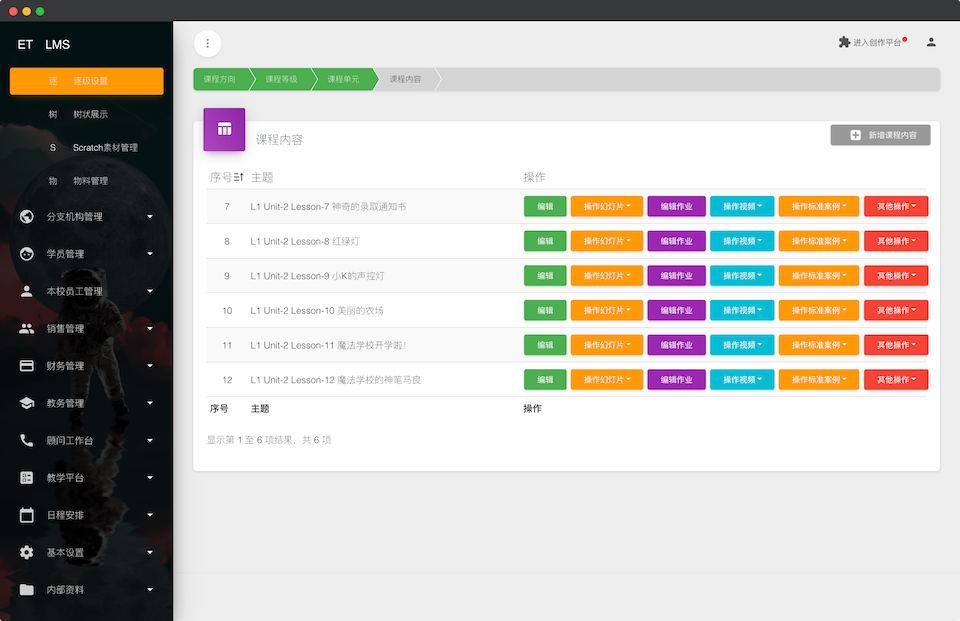Image resolution: width=960 pixels, height=621 pixels.
Task: Click the purple 课程内容 table icon
Action: (224, 130)
